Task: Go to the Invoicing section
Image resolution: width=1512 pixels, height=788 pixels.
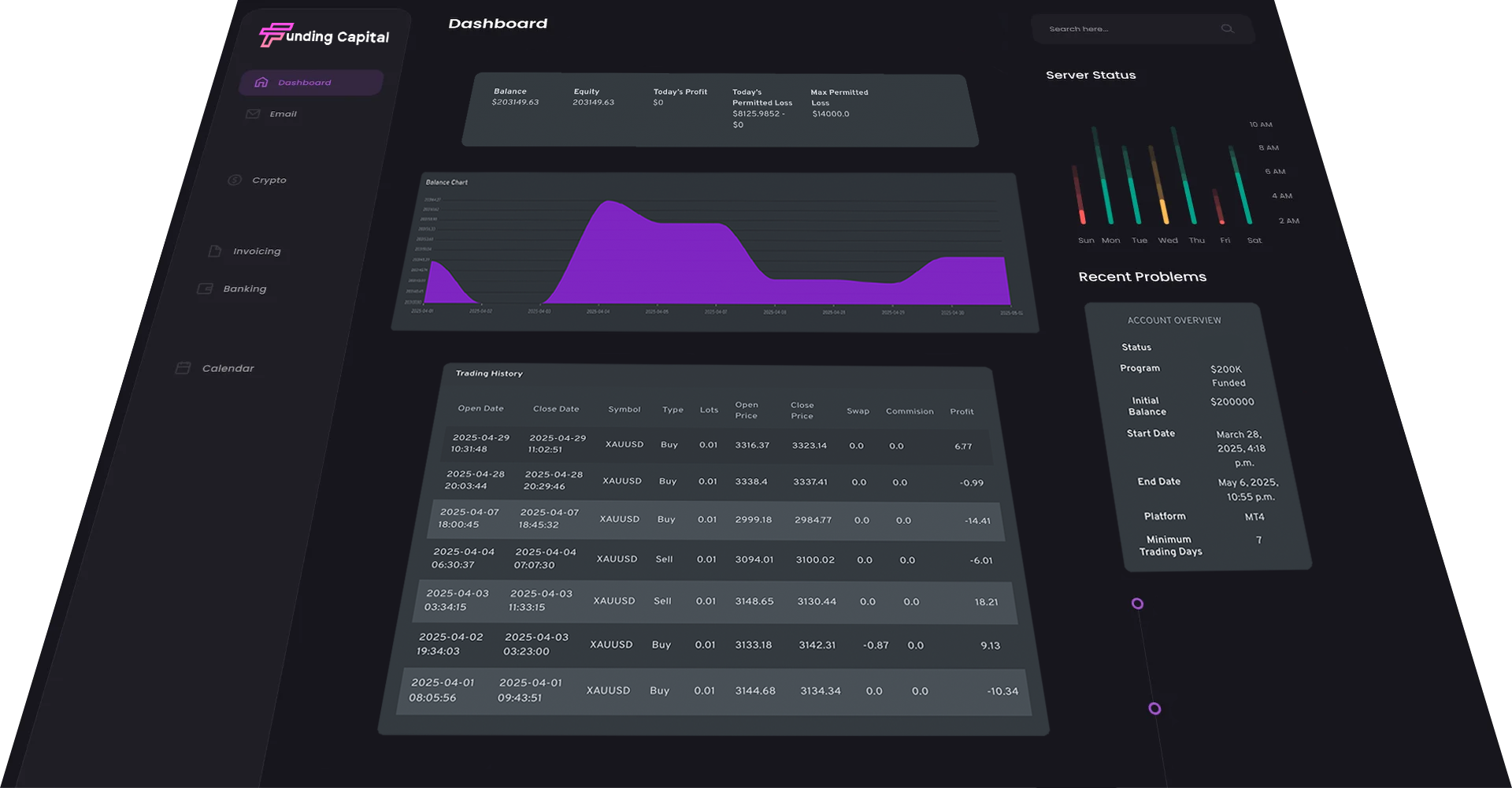Action: pos(257,251)
